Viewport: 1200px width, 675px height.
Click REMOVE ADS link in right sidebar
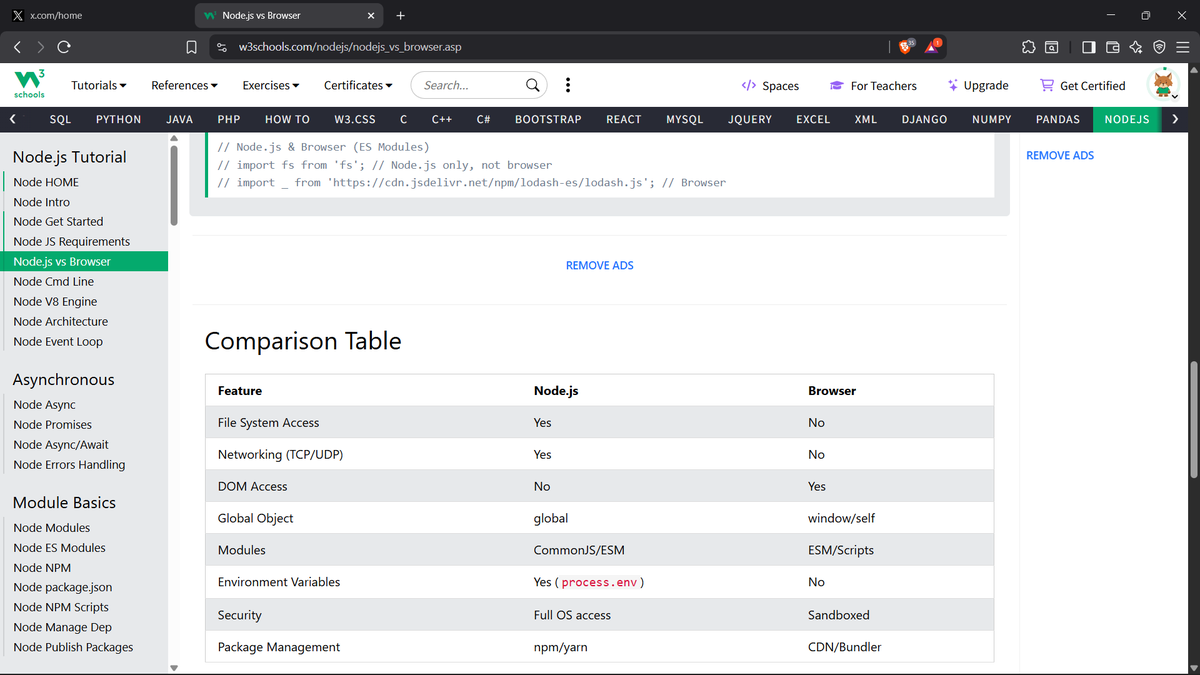click(x=1060, y=155)
